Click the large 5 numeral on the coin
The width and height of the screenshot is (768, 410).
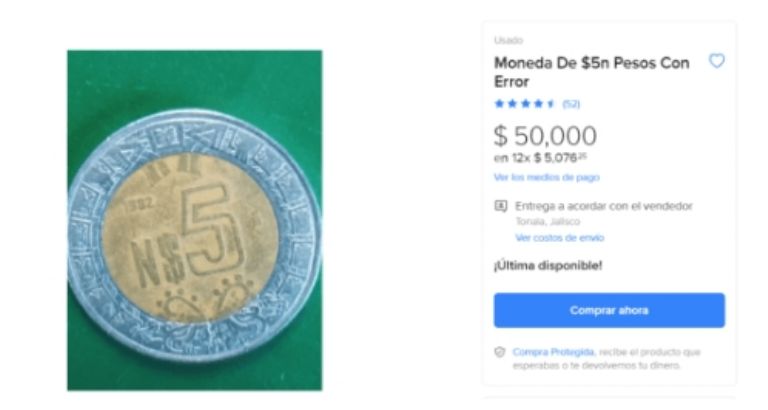coord(212,229)
